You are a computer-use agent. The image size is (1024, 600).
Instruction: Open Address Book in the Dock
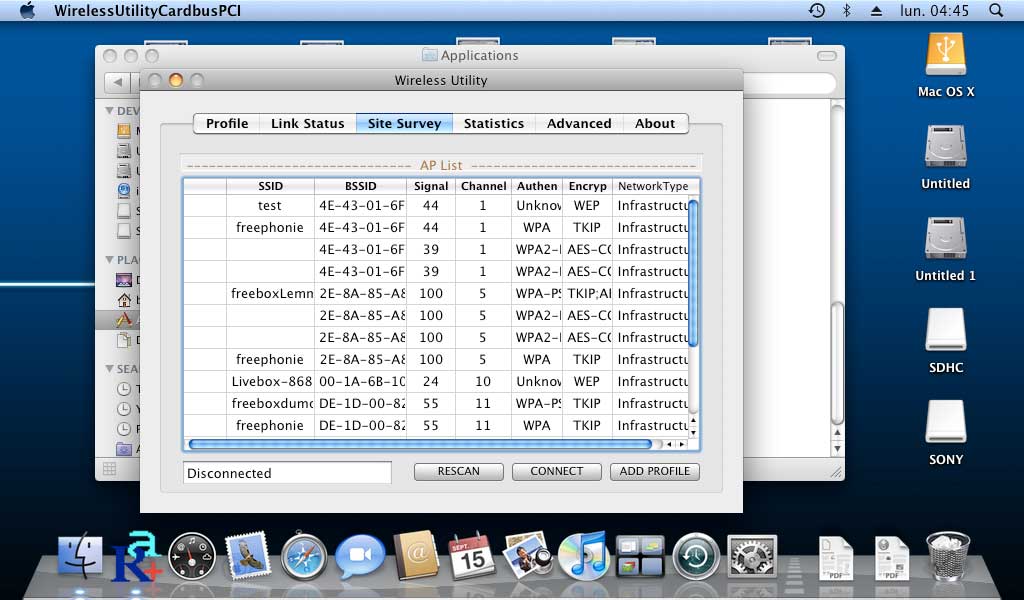pyautogui.click(x=416, y=556)
